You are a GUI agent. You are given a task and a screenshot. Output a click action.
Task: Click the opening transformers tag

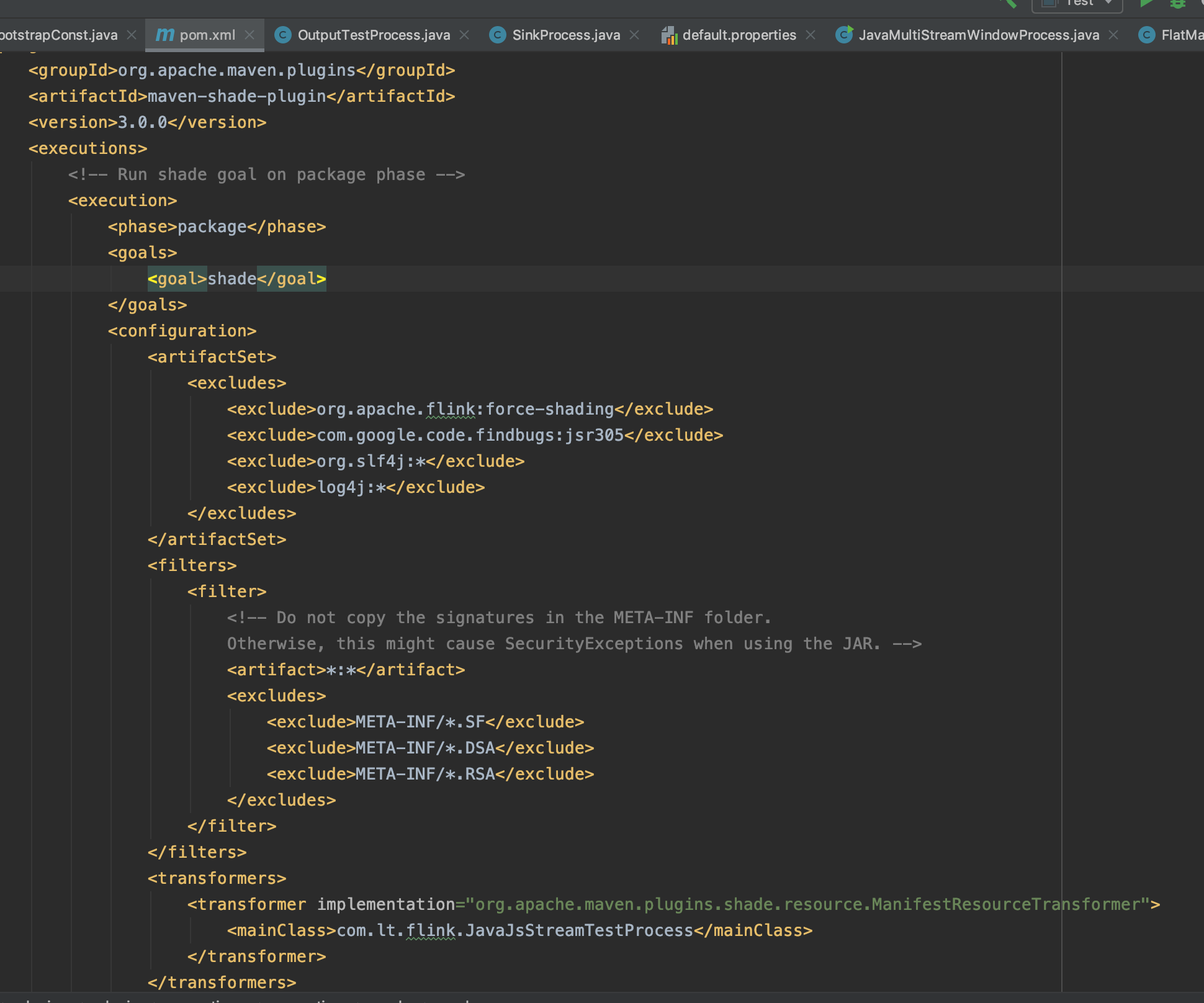tap(217, 878)
